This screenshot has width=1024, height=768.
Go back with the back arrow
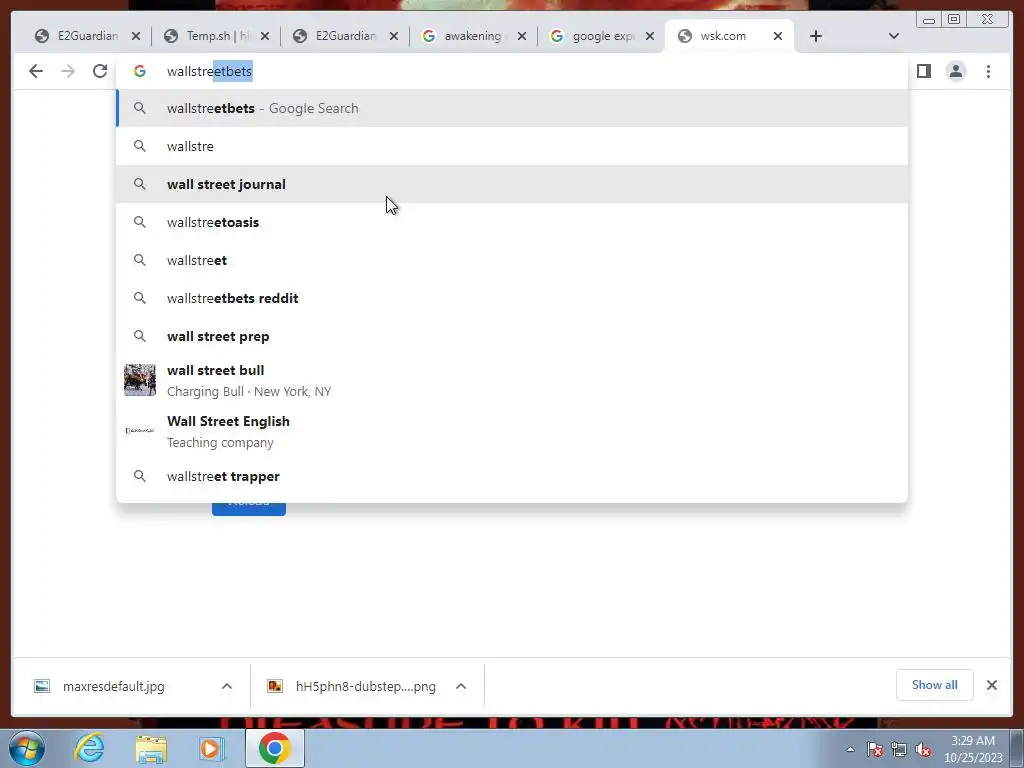point(36,71)
